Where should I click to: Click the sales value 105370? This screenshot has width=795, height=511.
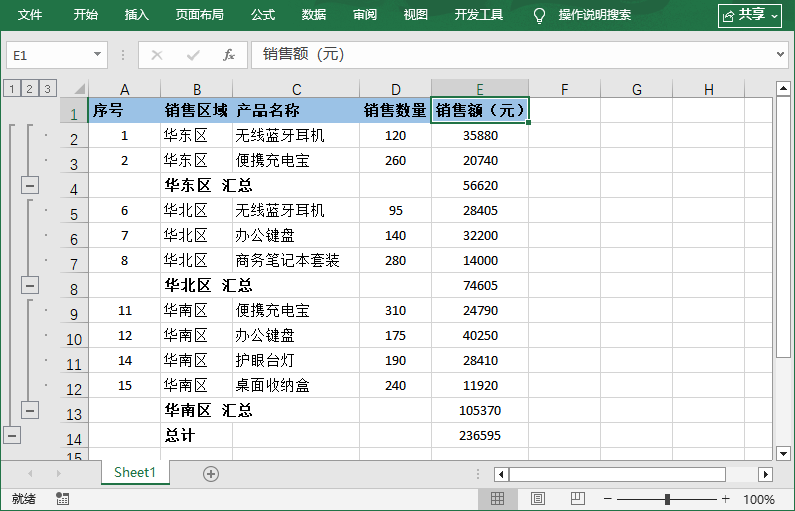point(480,410)
